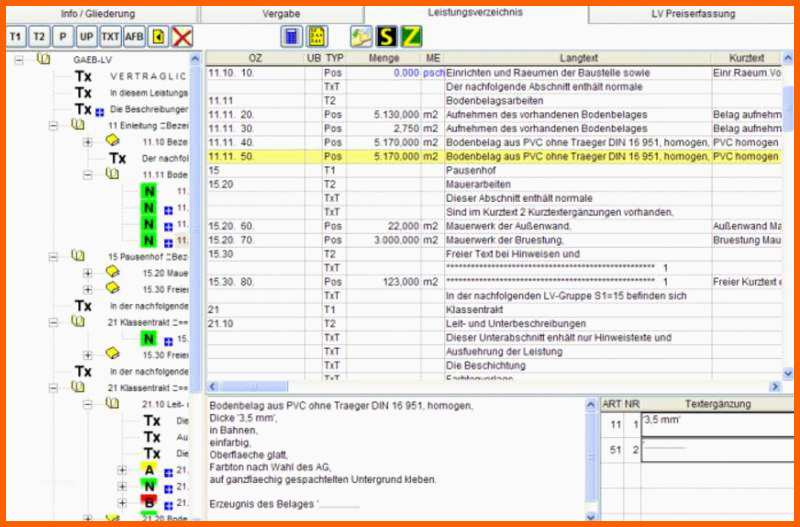Viewport: 800px width, 527px height.
Task: Click the book icon of '15 Pausenhof'
Action: coord(78,255)
